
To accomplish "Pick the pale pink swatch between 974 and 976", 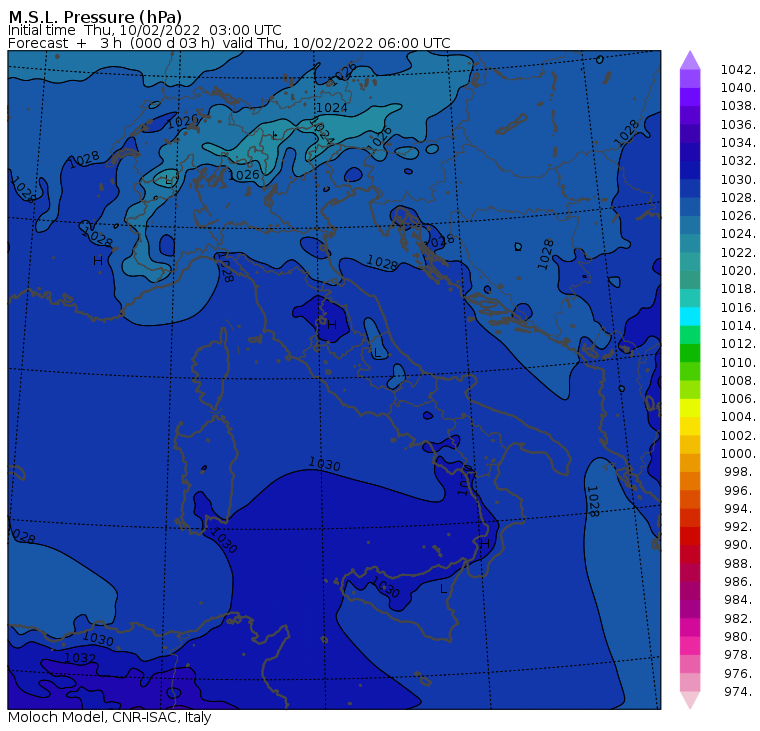I will pyautogui.click(x=690, y=682).
